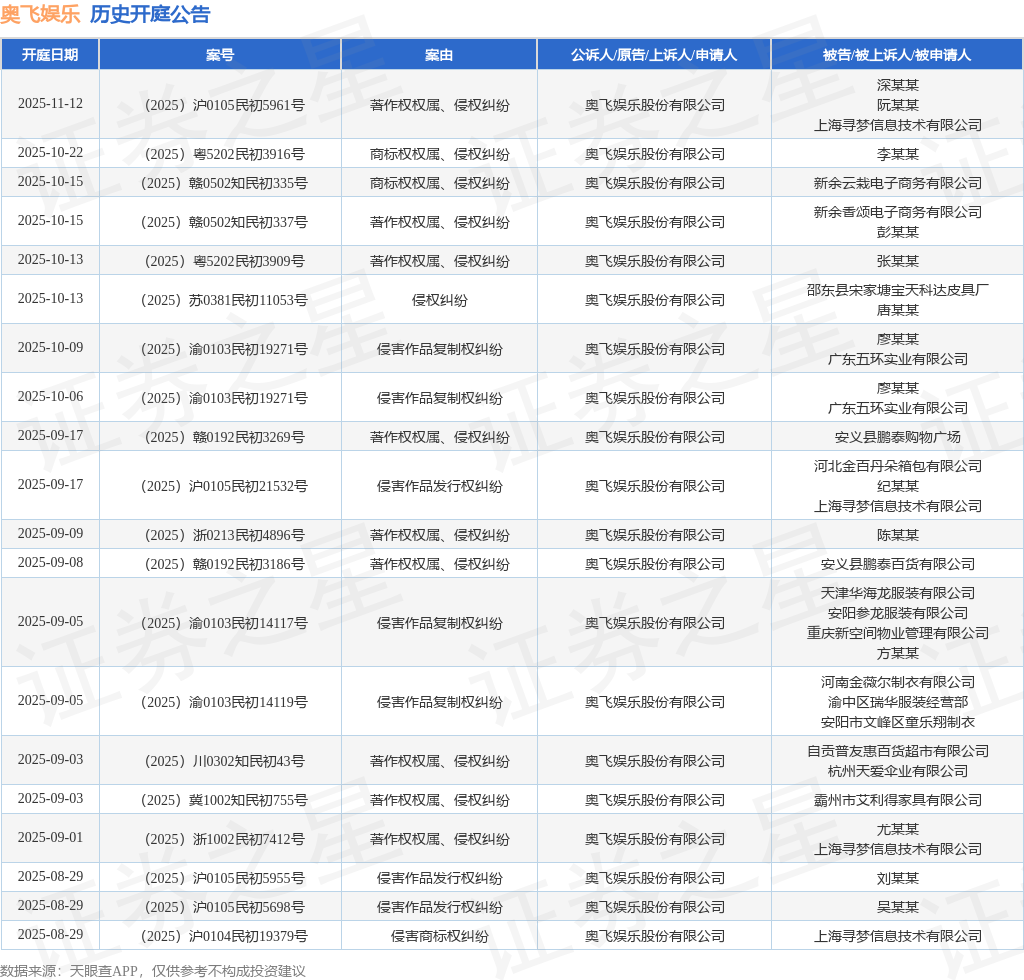1024x980 pixels.
Task: Click case number 沪0105民初5955号
Action: (225, 878)
